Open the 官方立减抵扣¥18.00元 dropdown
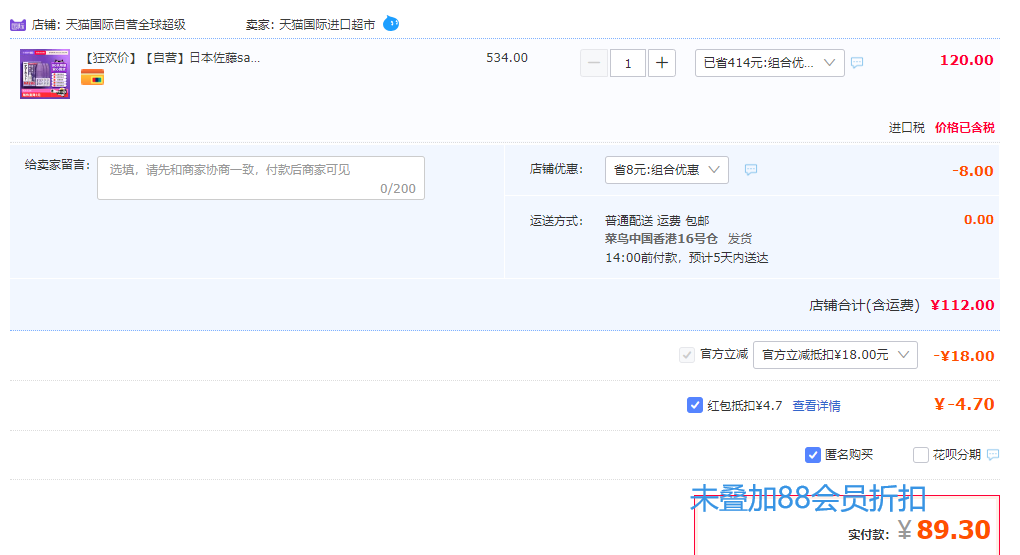 (835, 355)
